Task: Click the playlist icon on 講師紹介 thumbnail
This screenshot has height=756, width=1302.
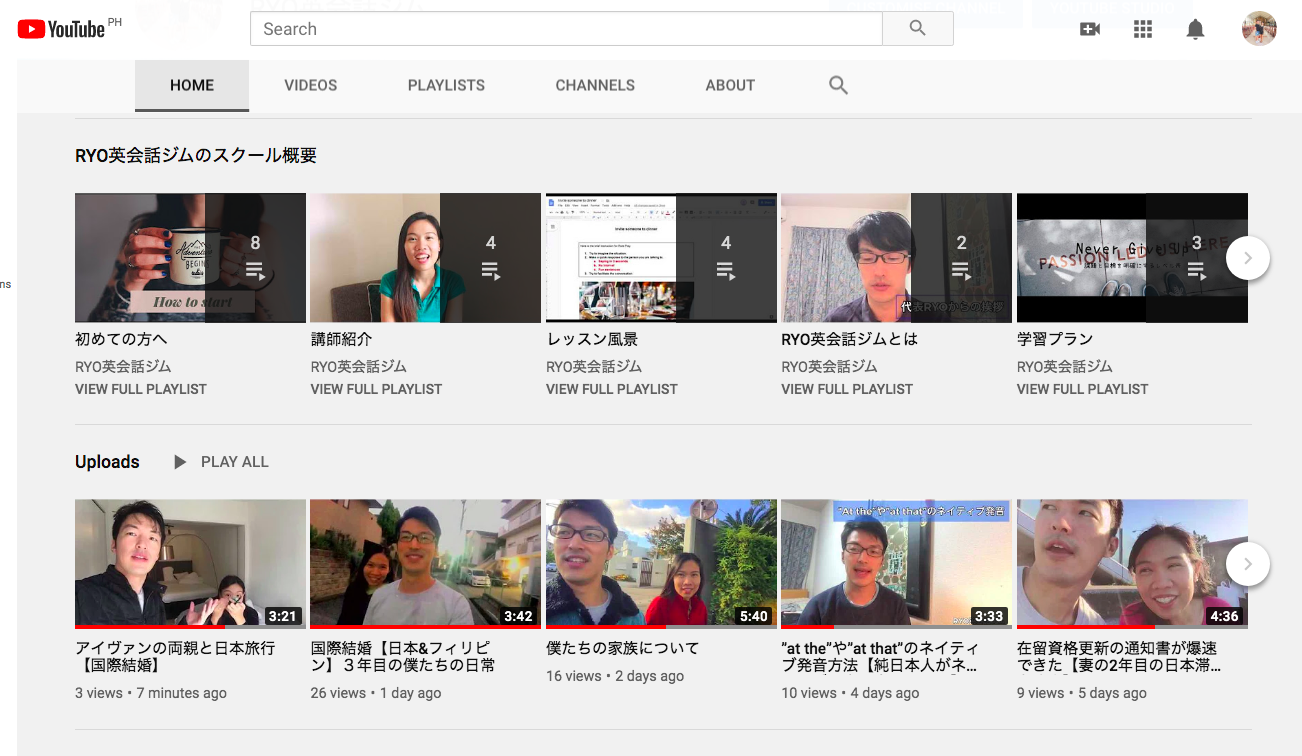Action: point(490,270)
